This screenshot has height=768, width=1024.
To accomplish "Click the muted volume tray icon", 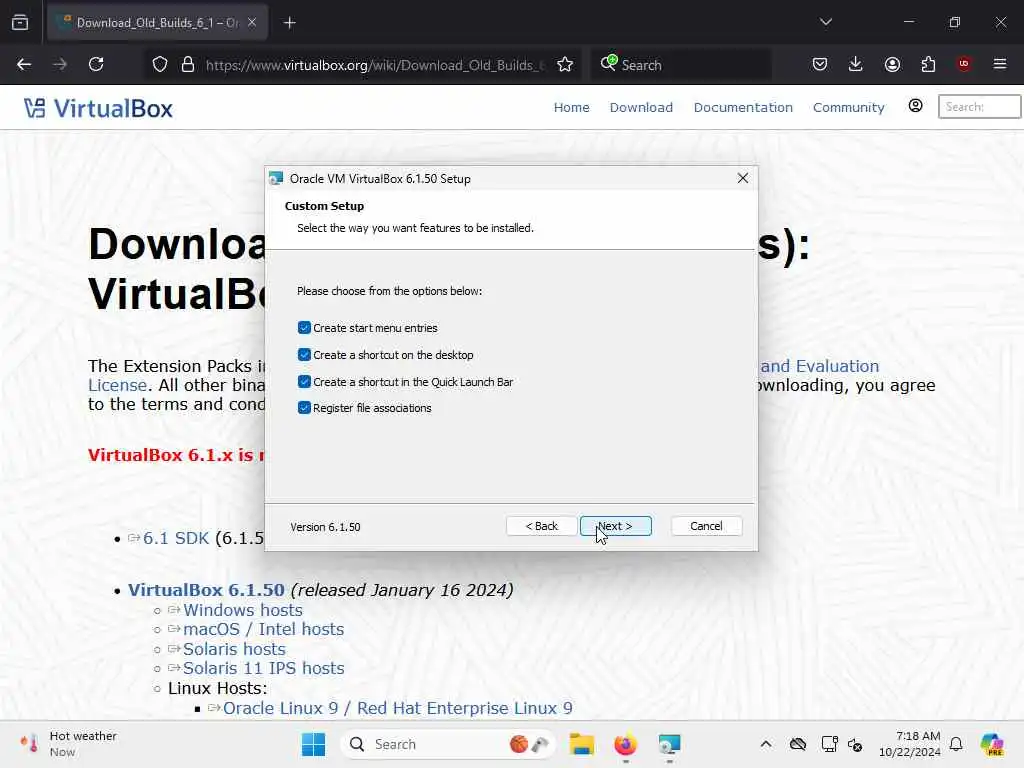I will [x=856, y=744].
